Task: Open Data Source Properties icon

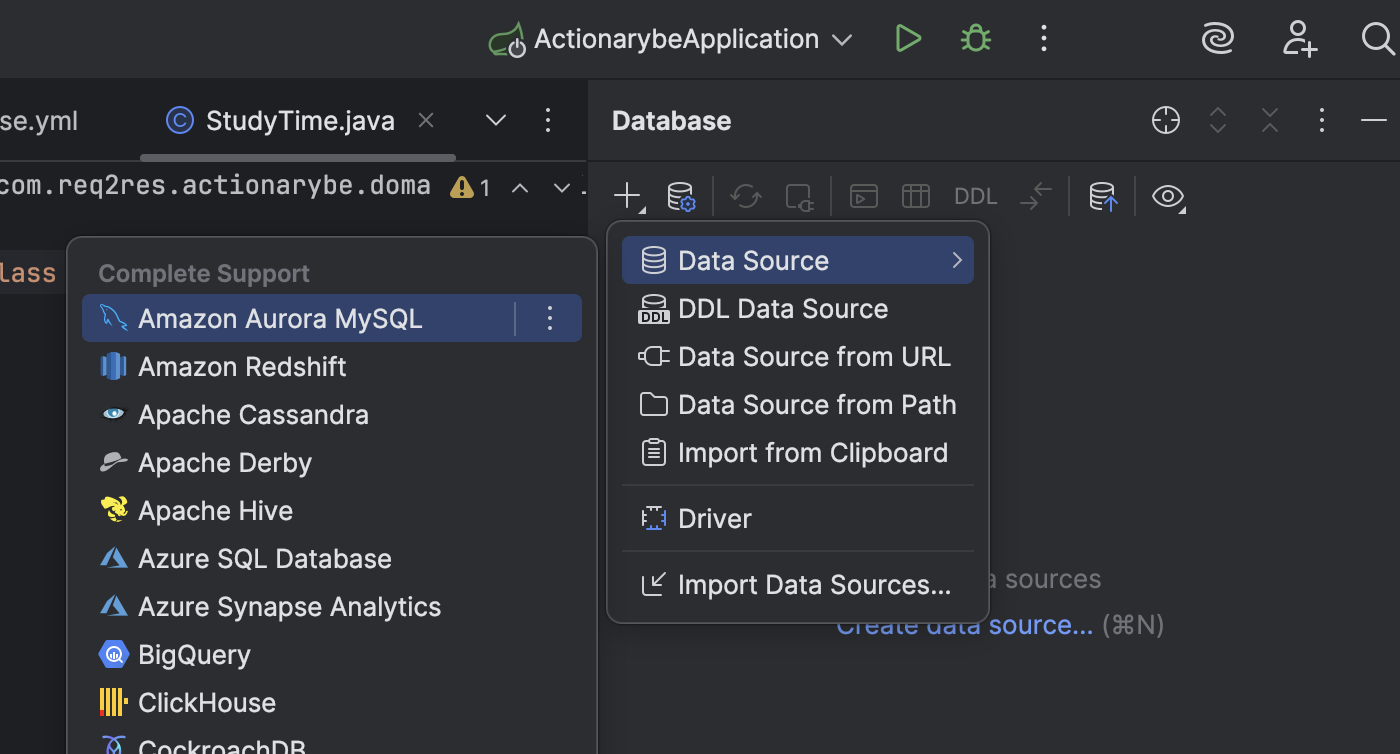Action: pos(681,196)
